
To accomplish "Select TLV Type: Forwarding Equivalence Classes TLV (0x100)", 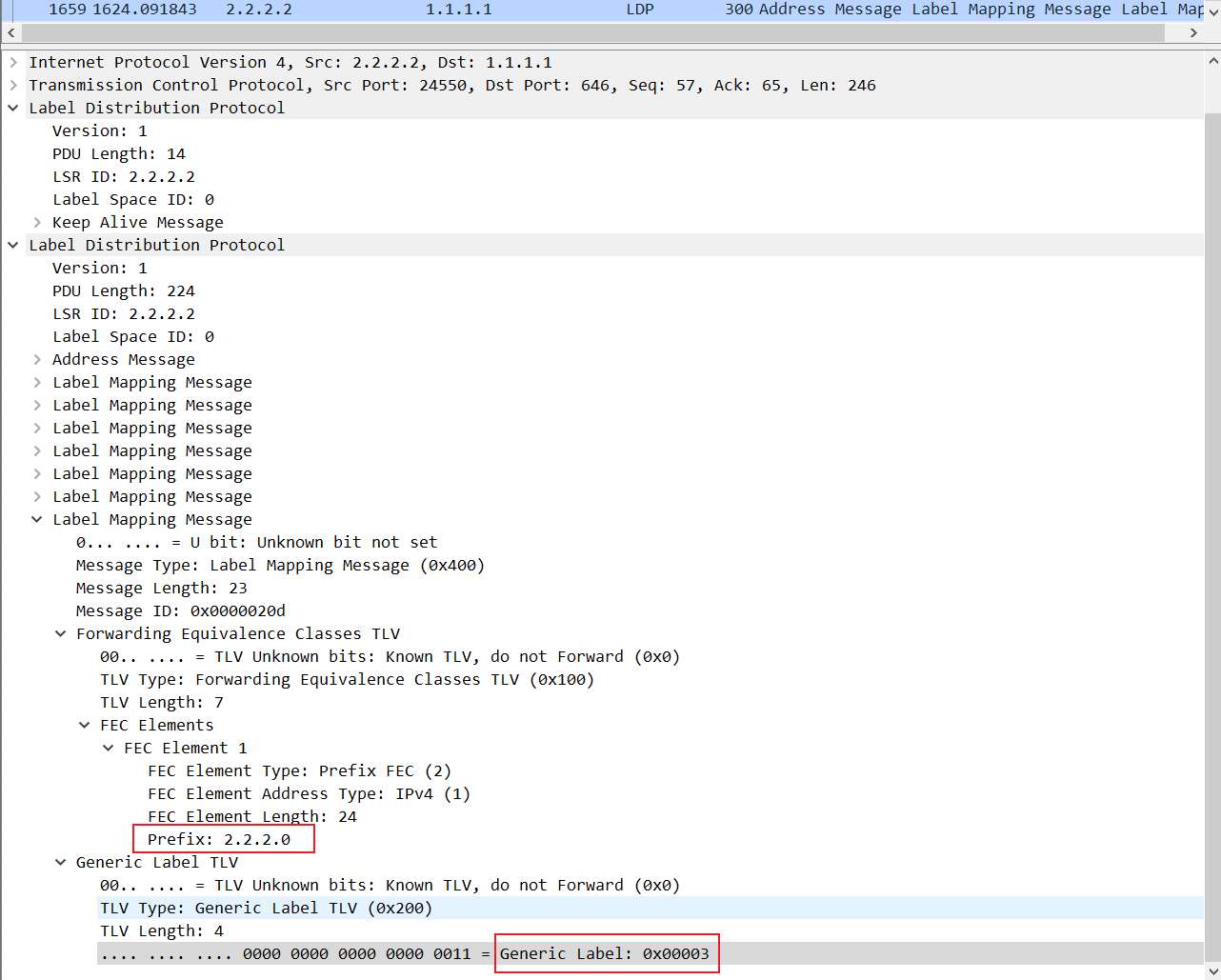I will pos(347,679).
